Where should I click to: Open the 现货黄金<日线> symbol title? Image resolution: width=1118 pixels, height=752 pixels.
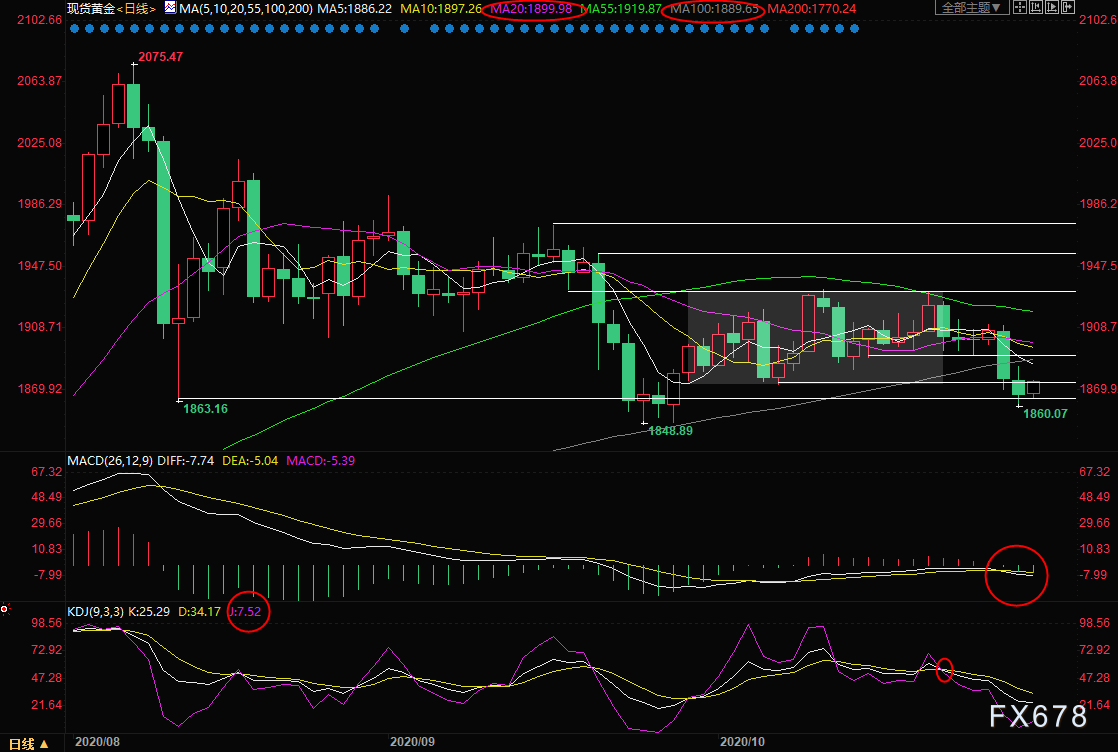(108, 8)
